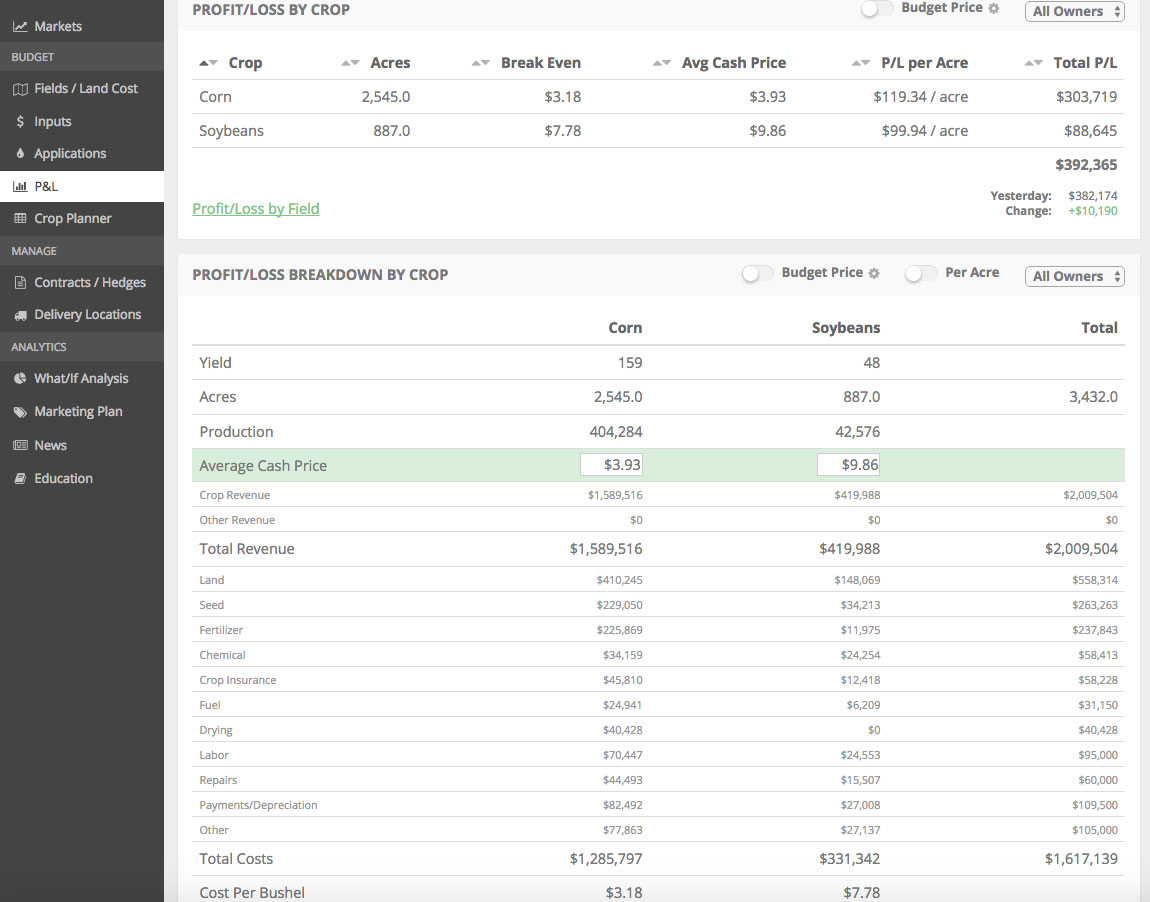Toggle Budget Price switch in Profit/Loss by Crop
Screen dimensions: 1150x902
tap(876, 9)
